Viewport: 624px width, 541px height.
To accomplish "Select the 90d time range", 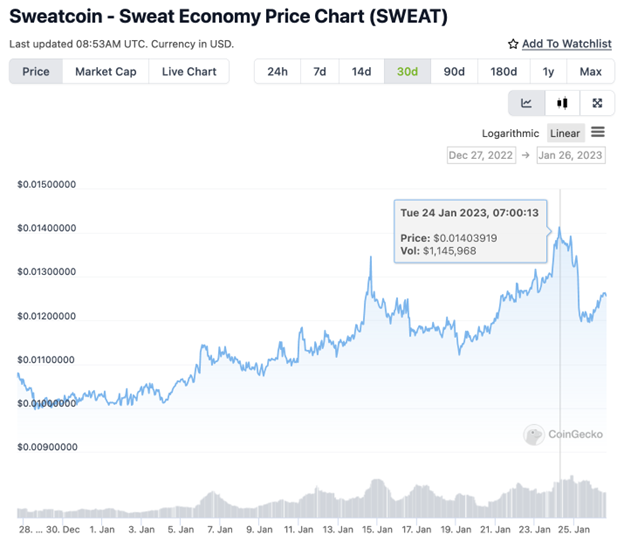I will pos(454,72).
